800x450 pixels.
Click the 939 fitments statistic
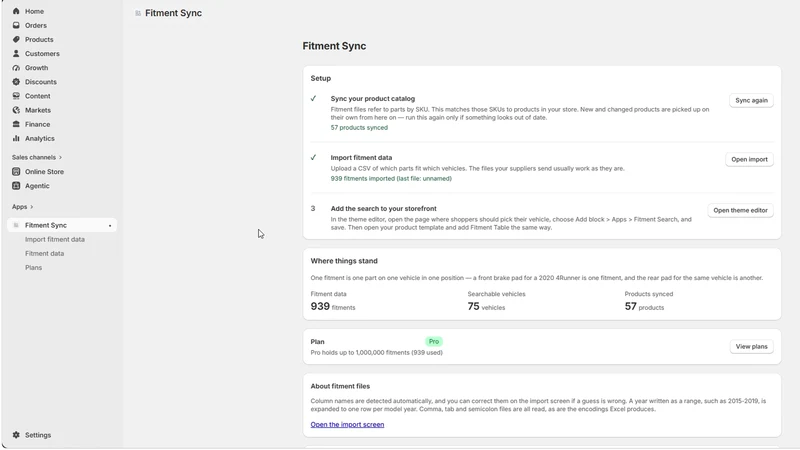click(333, 306)
